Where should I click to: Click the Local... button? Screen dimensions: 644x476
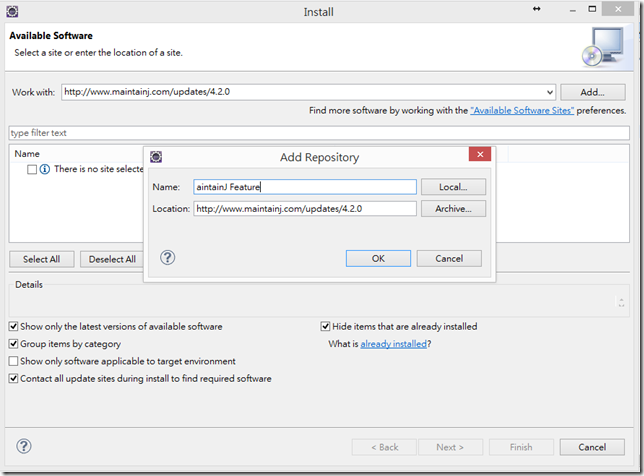453,187
